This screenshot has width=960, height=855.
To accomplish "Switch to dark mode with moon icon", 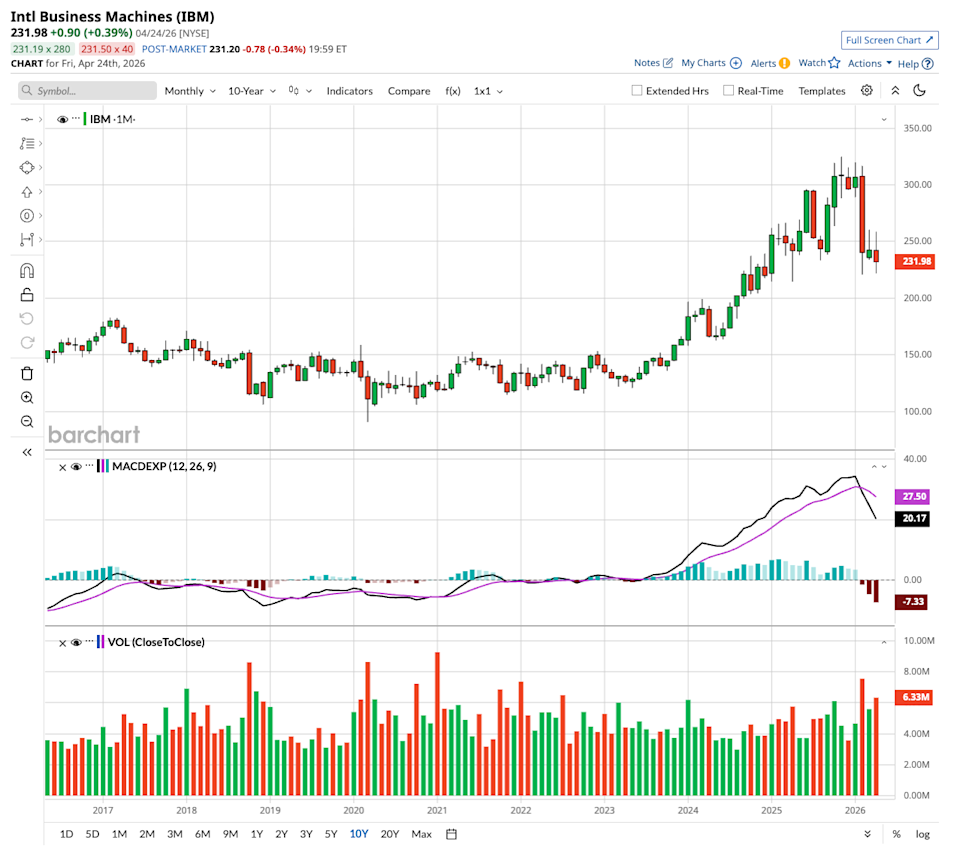I will click(920, 90).
